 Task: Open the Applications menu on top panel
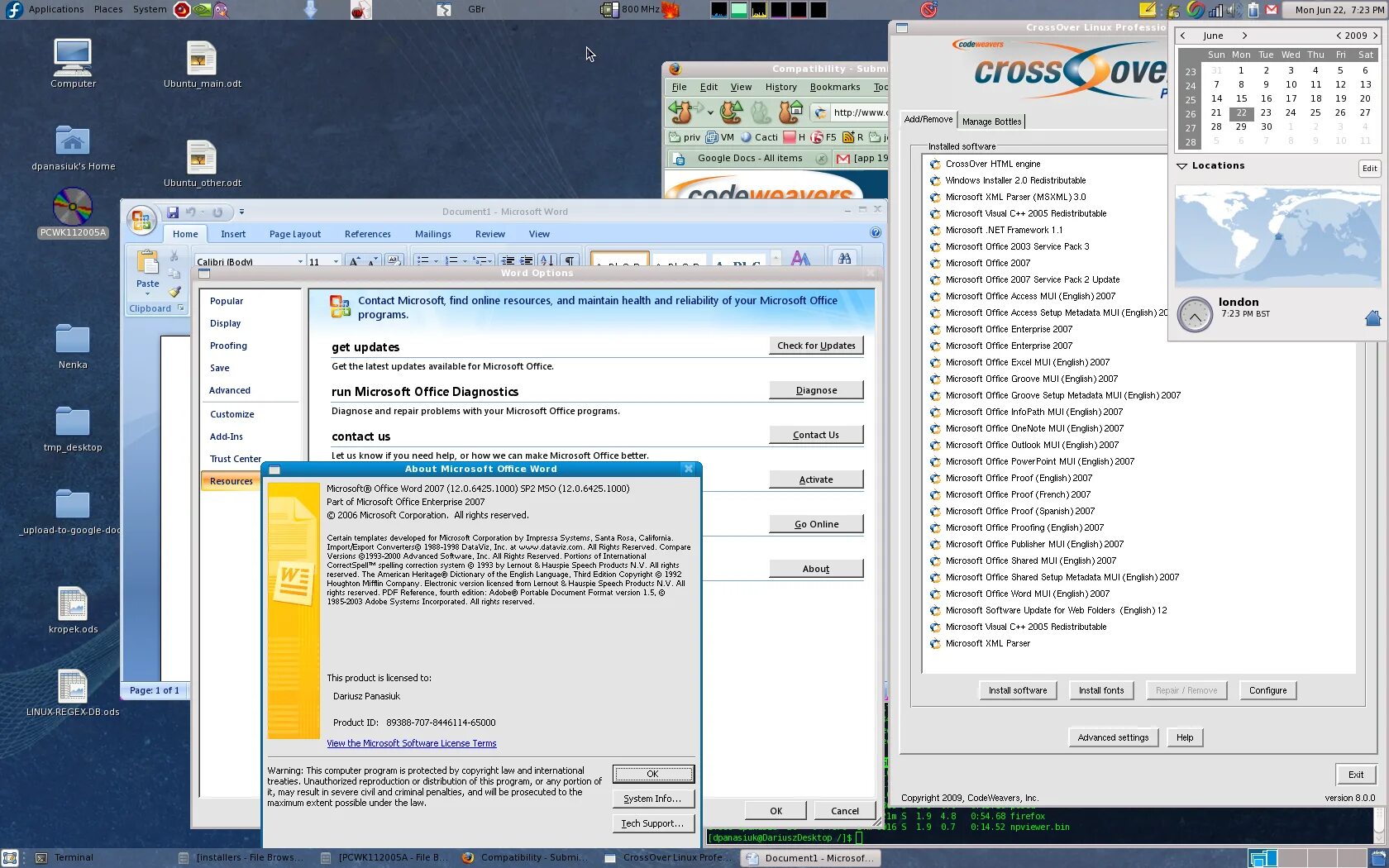pos(56,9)
